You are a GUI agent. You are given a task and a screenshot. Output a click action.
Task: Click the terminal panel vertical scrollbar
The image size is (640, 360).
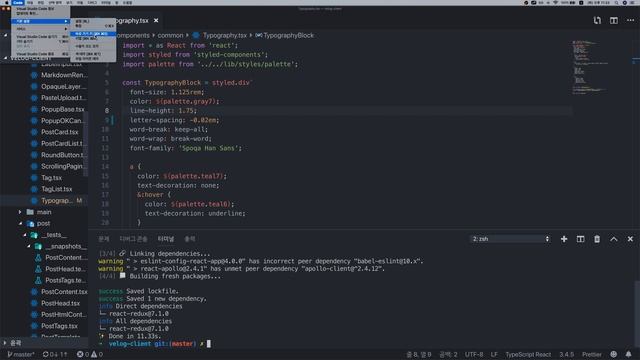[637, 314]
